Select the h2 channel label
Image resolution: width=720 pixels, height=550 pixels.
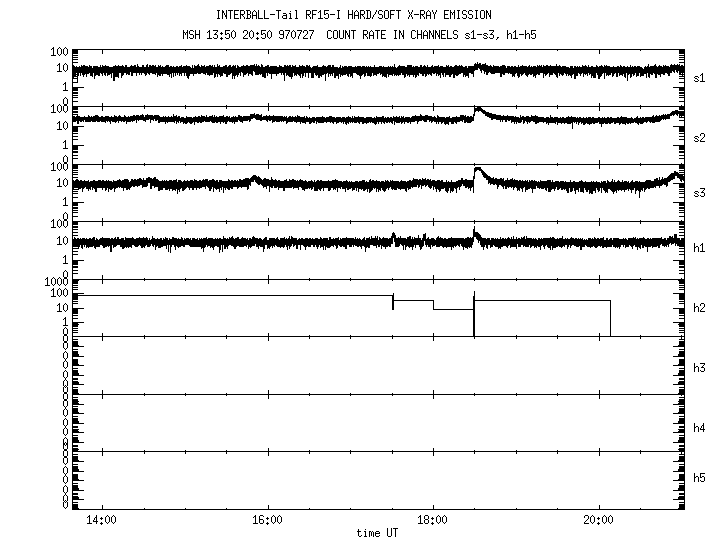pos(699,308)
